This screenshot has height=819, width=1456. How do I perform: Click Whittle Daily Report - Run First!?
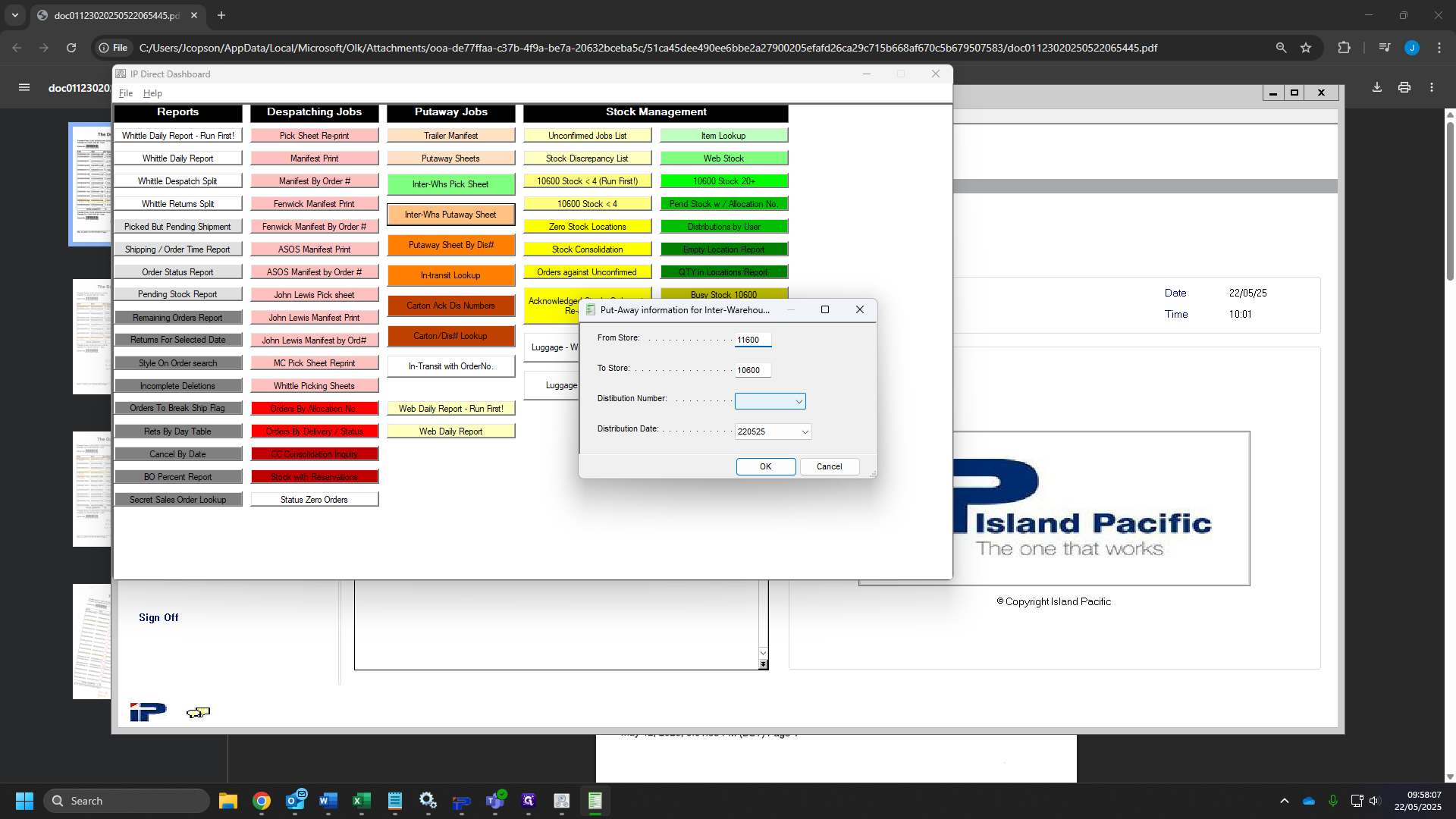pos(178,136)
